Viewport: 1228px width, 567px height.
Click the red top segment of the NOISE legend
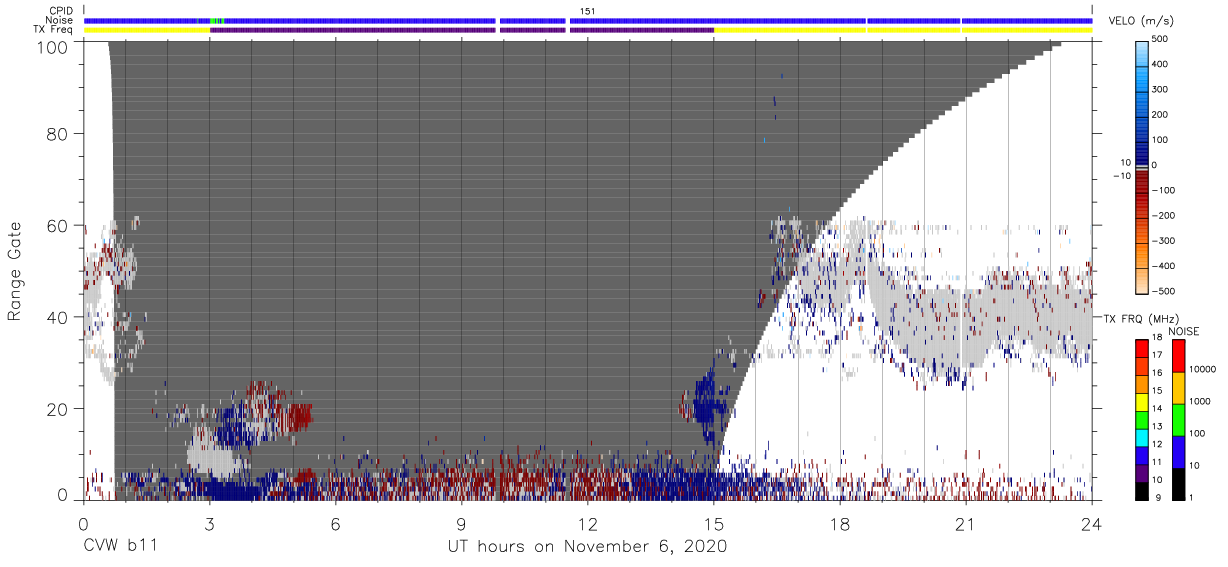[1178, 355]
